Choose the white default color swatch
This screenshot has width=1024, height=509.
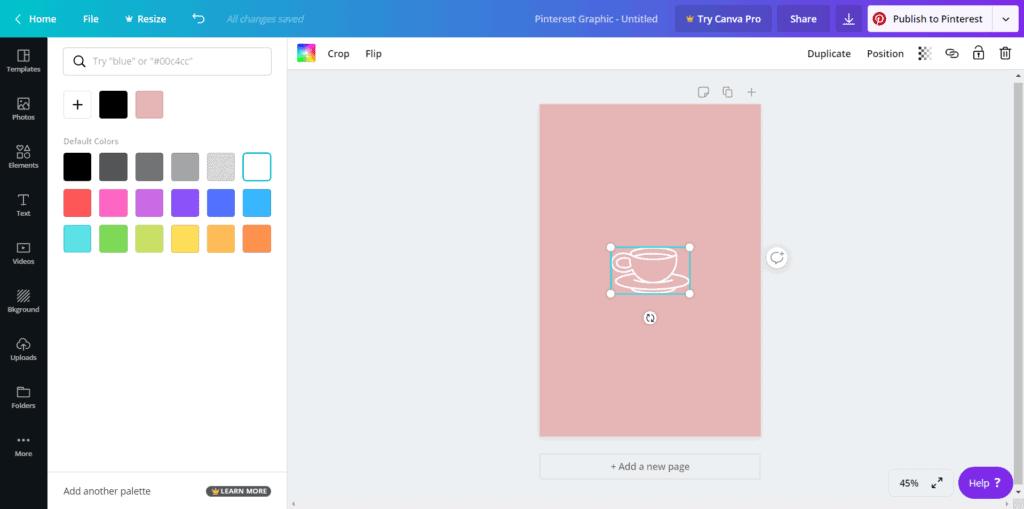257,167
